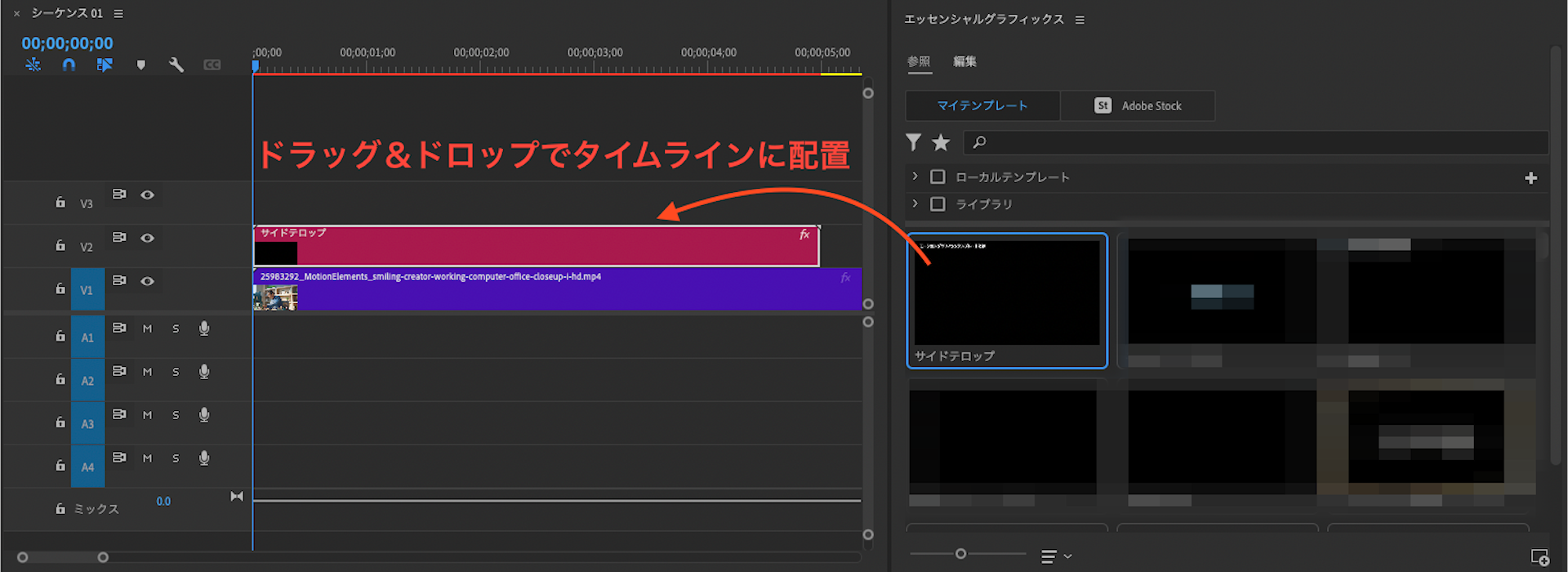The width and height of the screenshot is (1568, 572).
Task: Select the マイテンプレート tab
Action: [x=982, y=105]
